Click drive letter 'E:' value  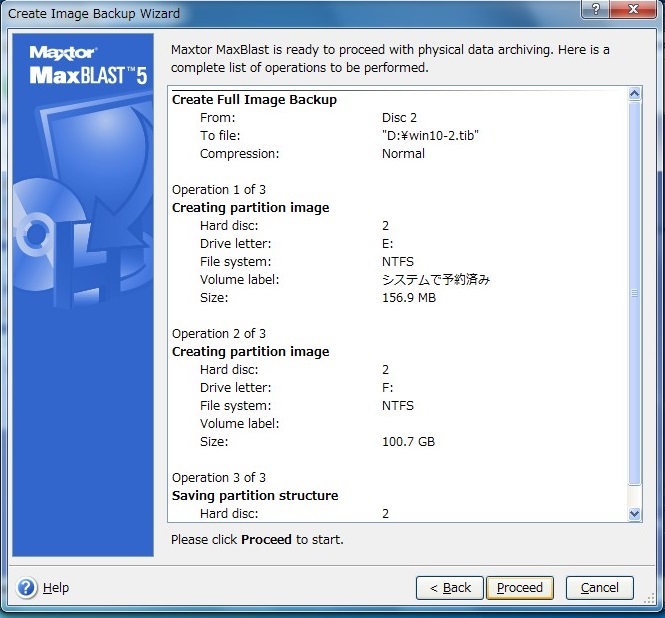[387, 243]
